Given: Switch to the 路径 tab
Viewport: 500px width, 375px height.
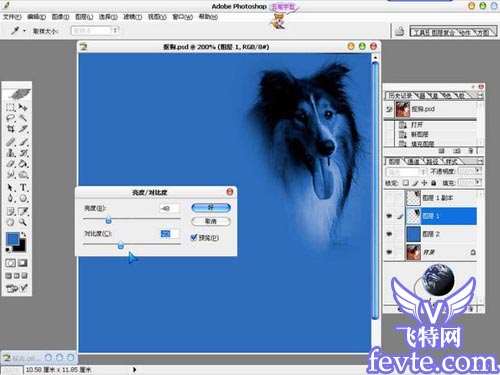Looking at the screenshot, I should [x=432, y=162].
